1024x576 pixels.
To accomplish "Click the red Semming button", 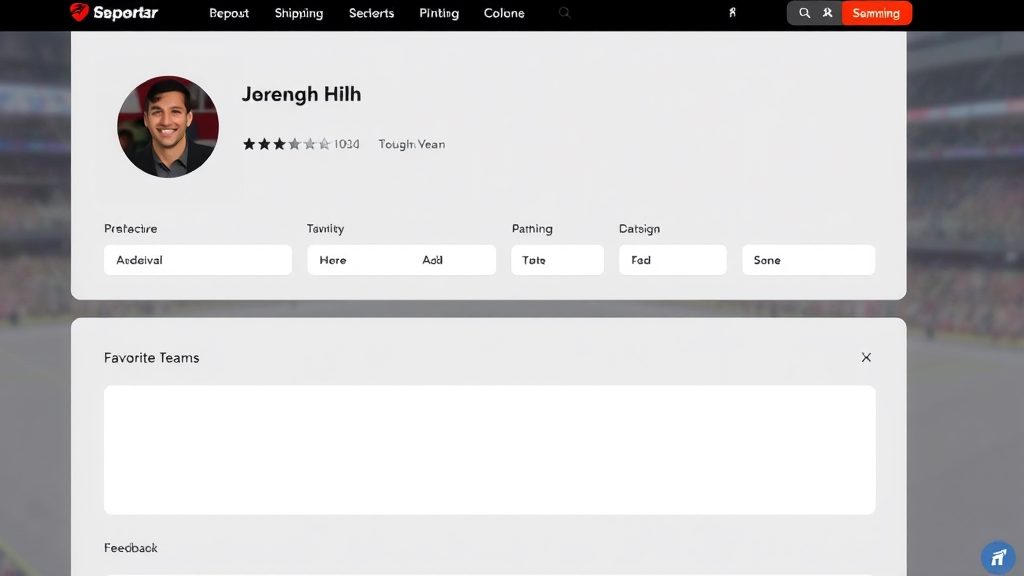I will pyautogui.click(x=876, y=13).
